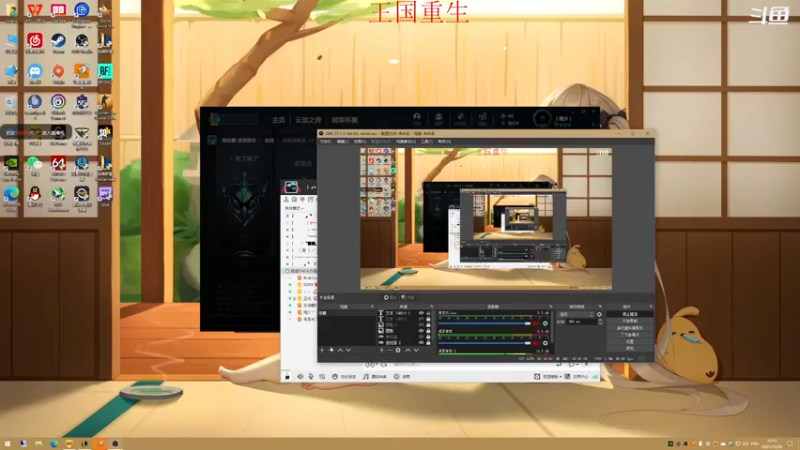This screenshot has height=450, width=800.
Task: Open source properties gear in sources toolbar
Action: point(398,350)
